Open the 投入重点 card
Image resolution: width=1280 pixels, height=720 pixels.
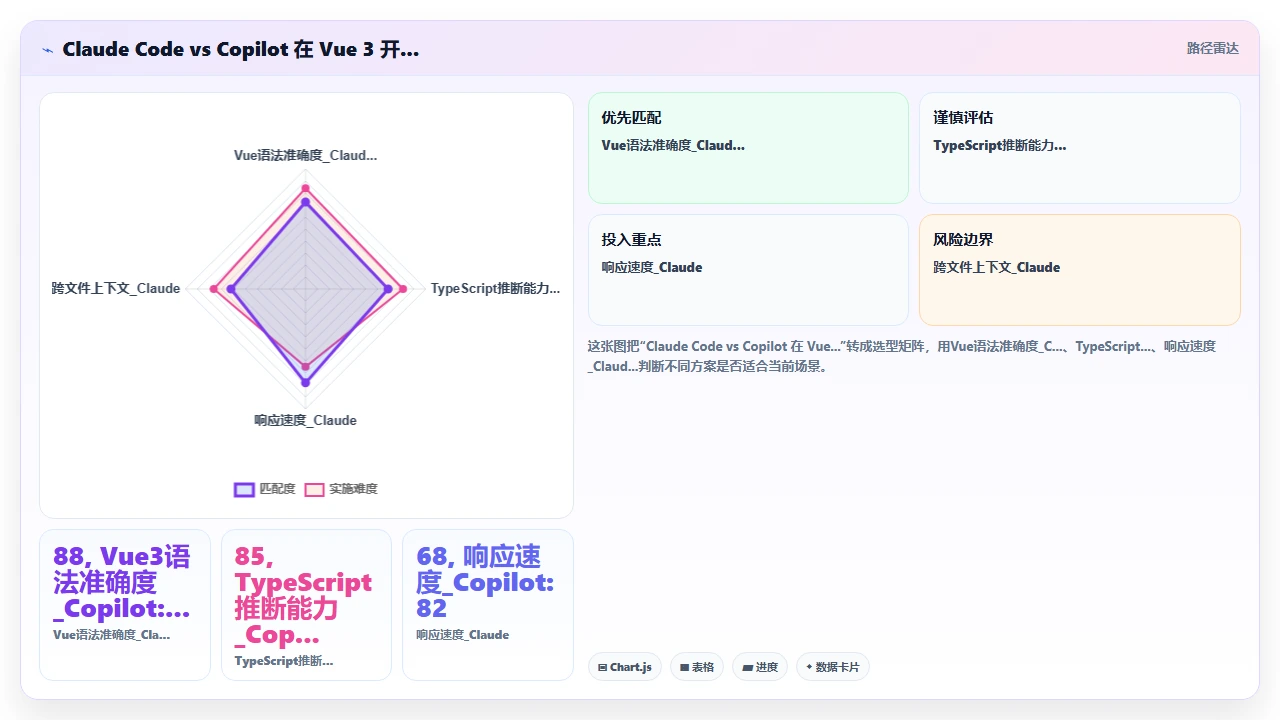click(x=748, y=270)
